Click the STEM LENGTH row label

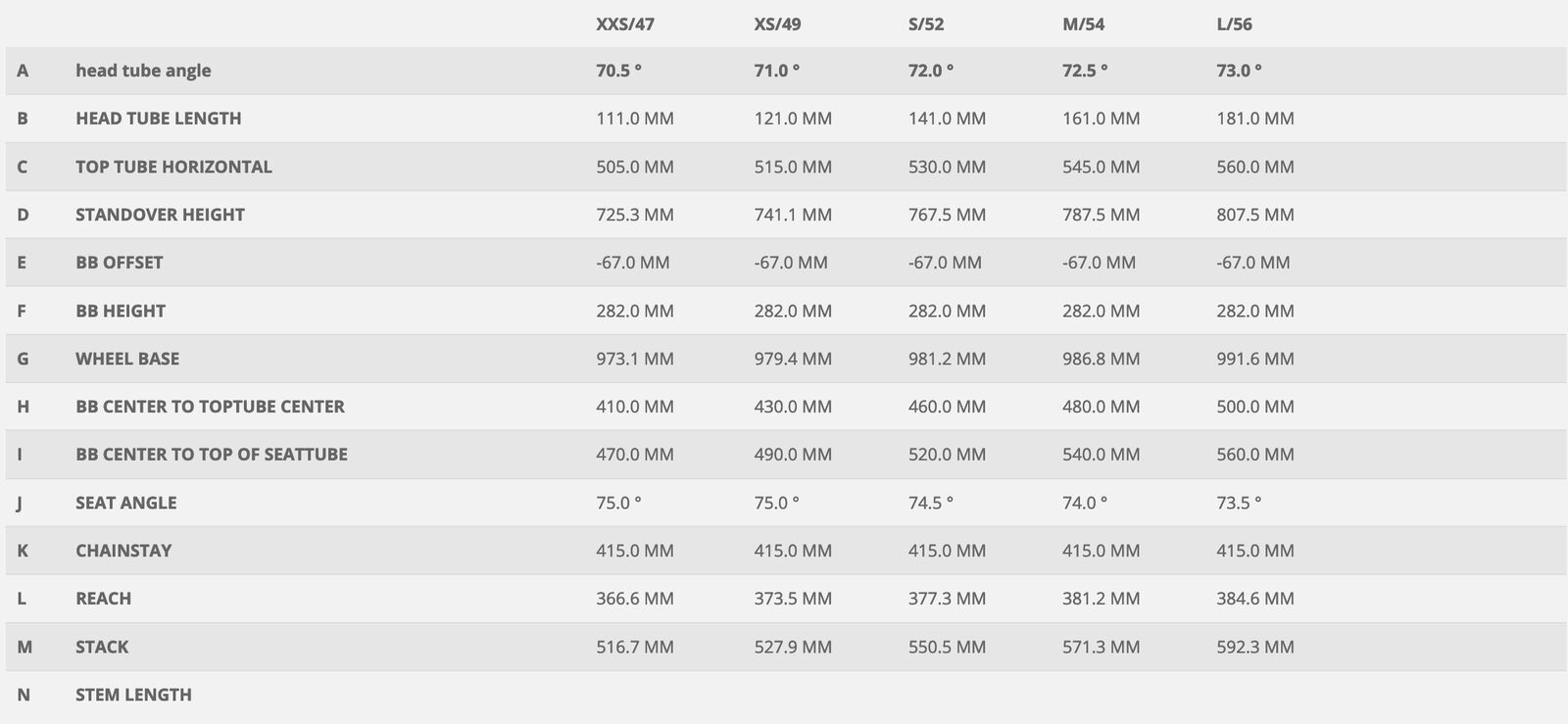click(x=133, y=695)
